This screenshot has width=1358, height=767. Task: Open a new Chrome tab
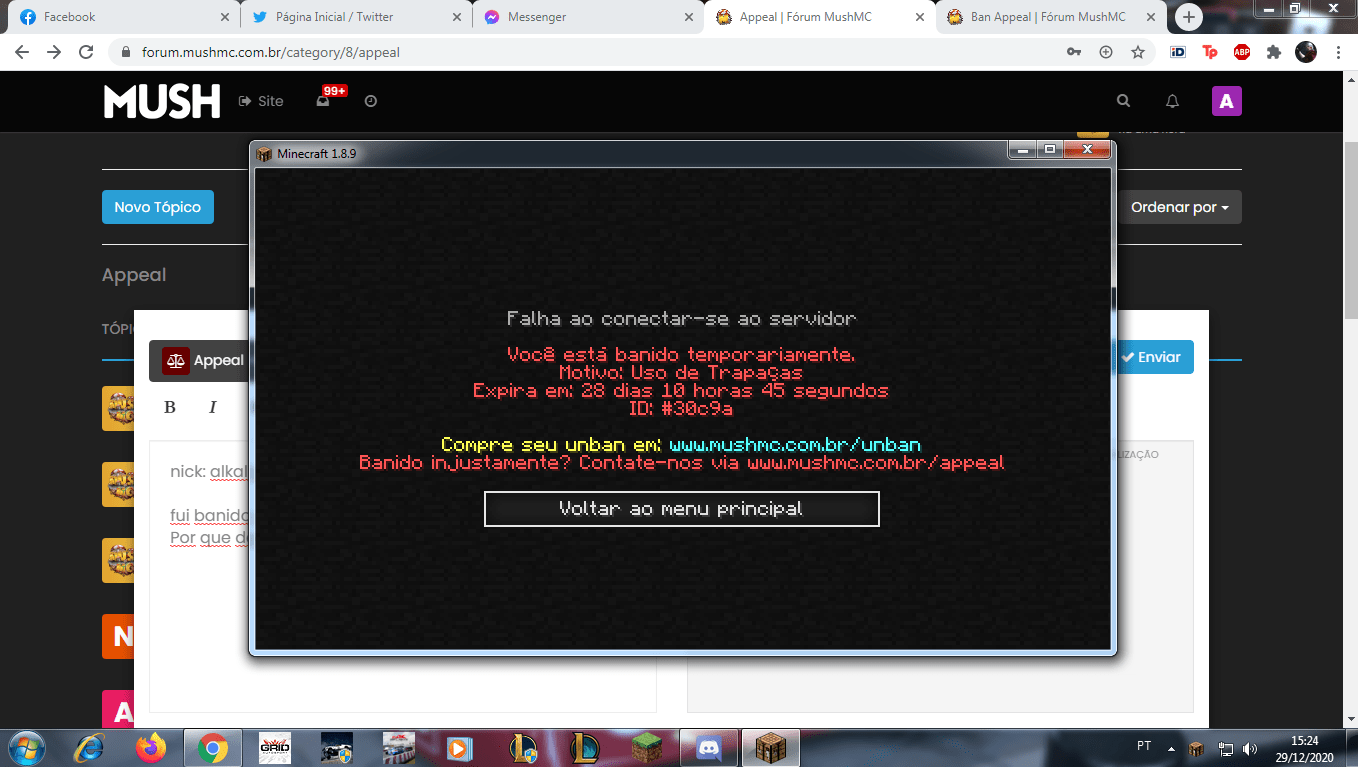click(x=1188, y=17)
